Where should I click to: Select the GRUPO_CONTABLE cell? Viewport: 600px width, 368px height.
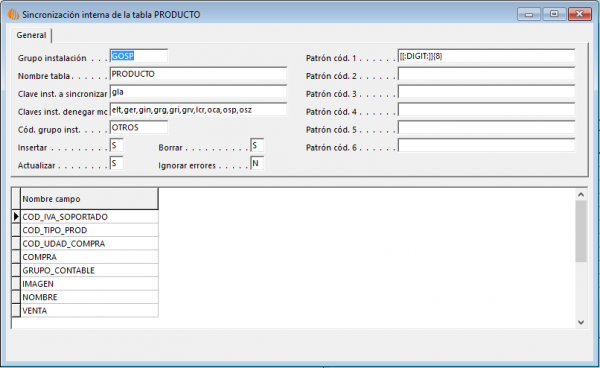tap(89, 270)
